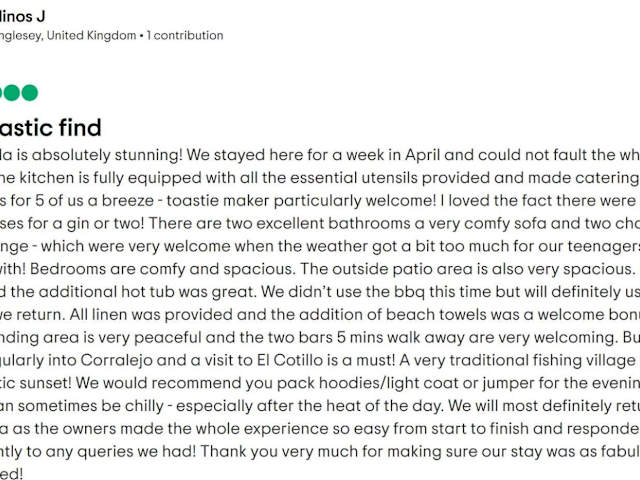640x480 pixels.
Task: Click the 'United Kingdom' reviewer location
Action: click(x=88, y=35)
